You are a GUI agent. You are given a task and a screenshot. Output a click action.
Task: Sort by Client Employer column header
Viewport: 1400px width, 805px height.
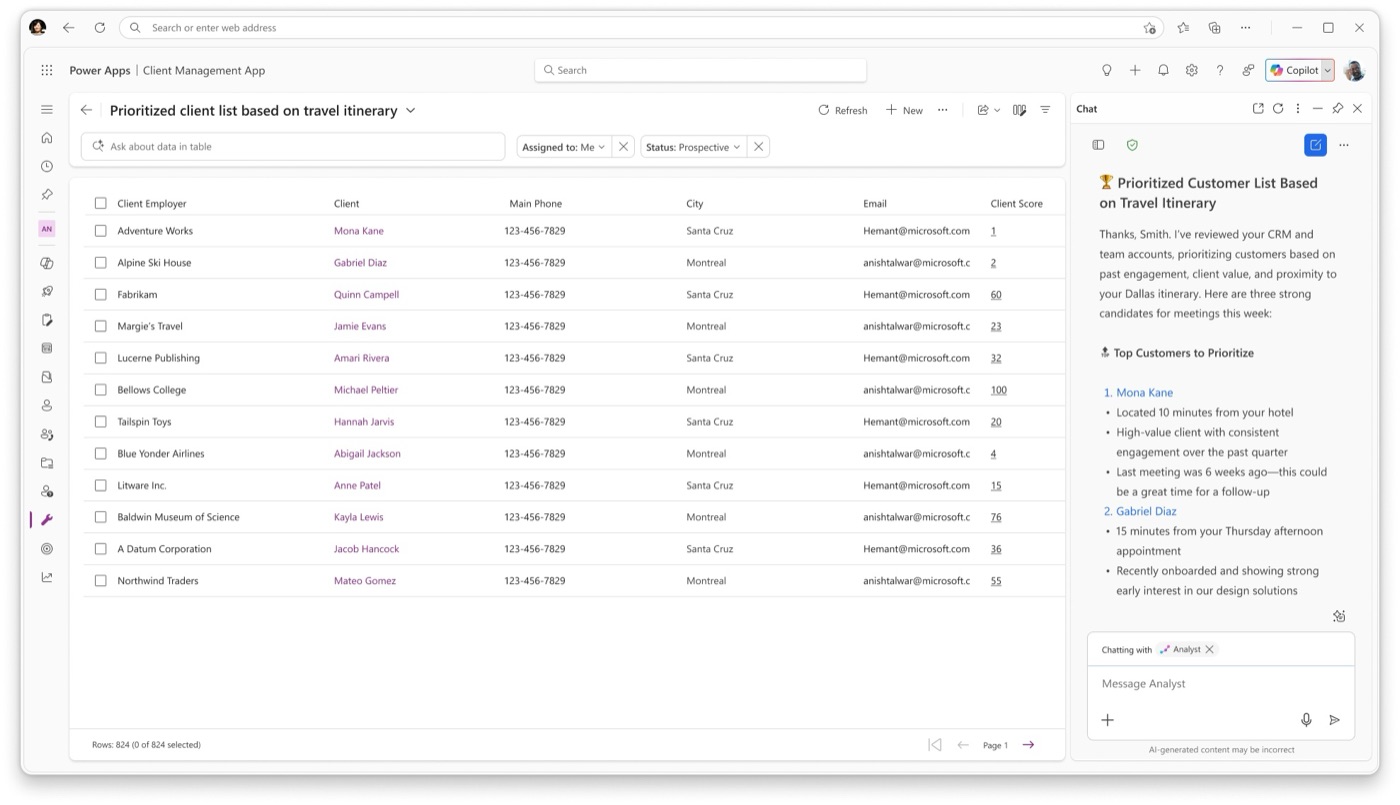[152, 203]
